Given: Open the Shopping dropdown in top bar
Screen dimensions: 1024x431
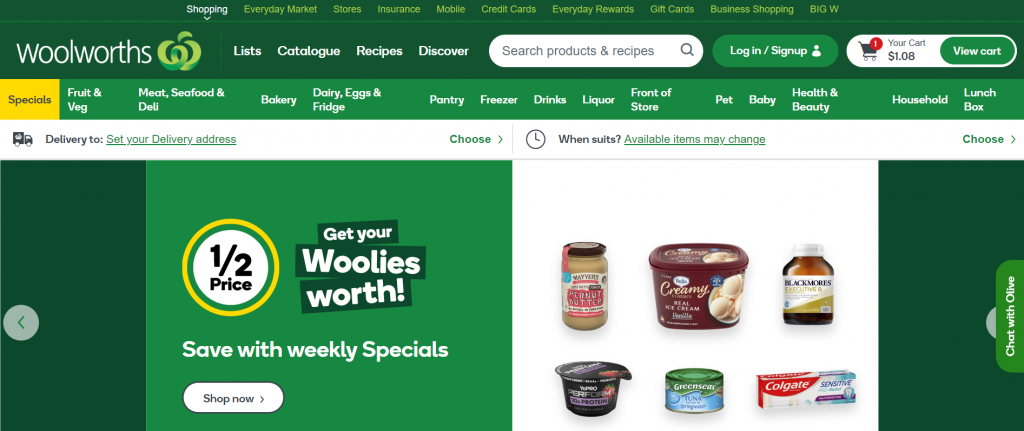Looking at the screenshot, I should tap(207, 10).
